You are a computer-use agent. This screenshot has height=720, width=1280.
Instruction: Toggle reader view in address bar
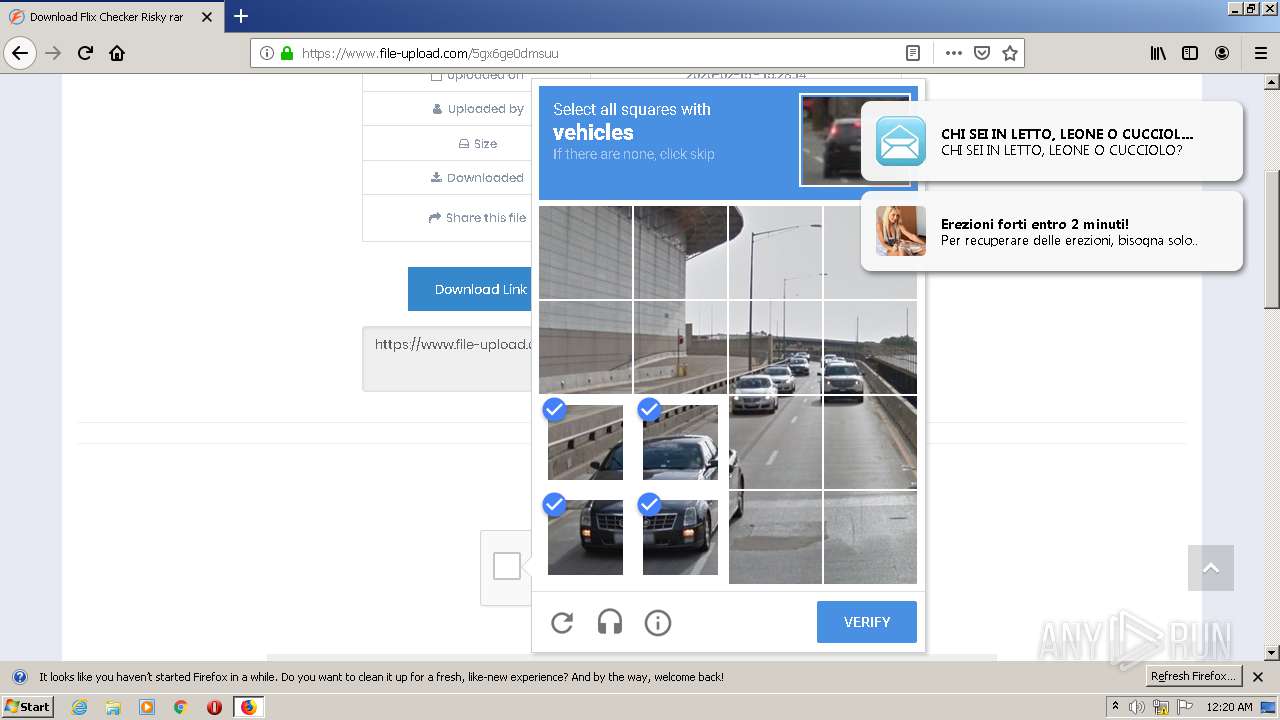click(913, 53)
